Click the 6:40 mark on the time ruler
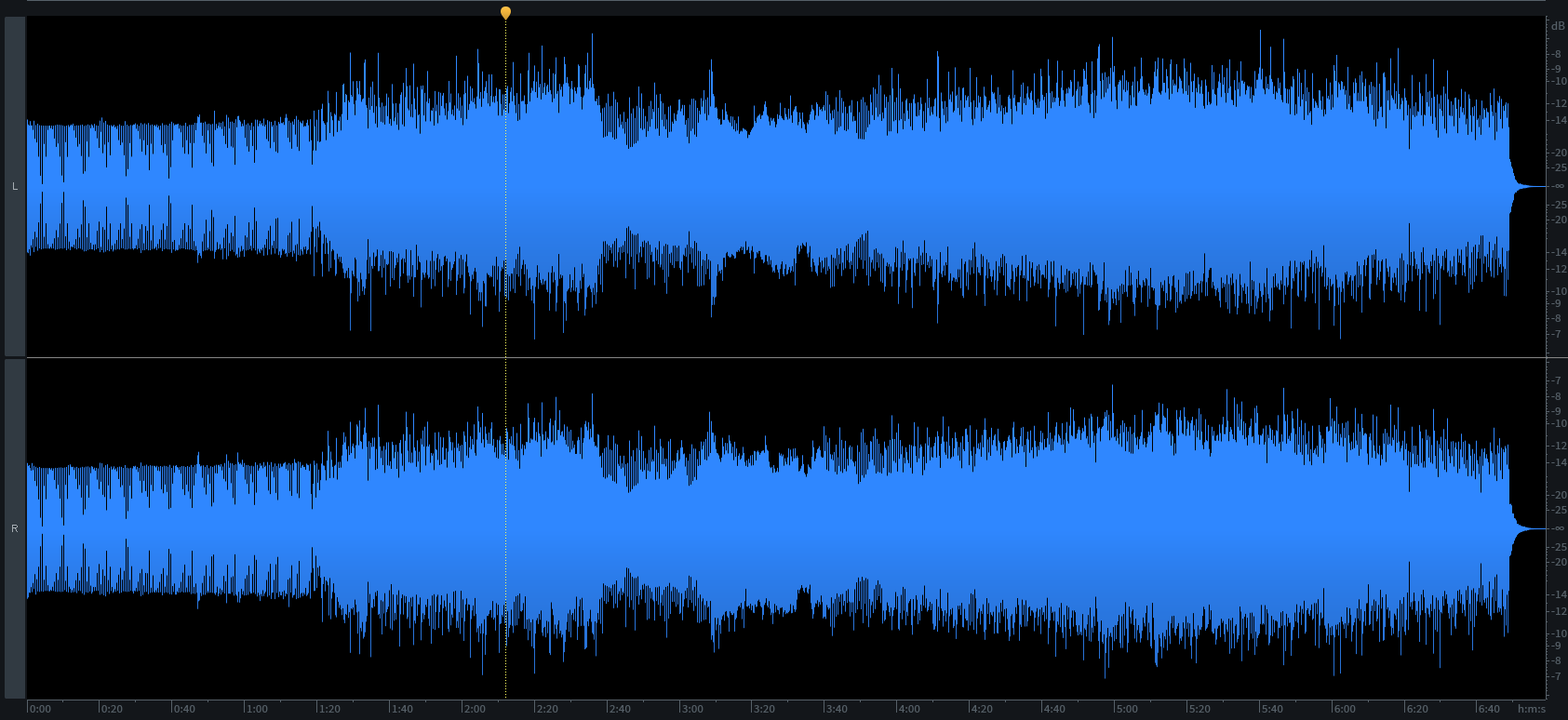 (1489, 709)
